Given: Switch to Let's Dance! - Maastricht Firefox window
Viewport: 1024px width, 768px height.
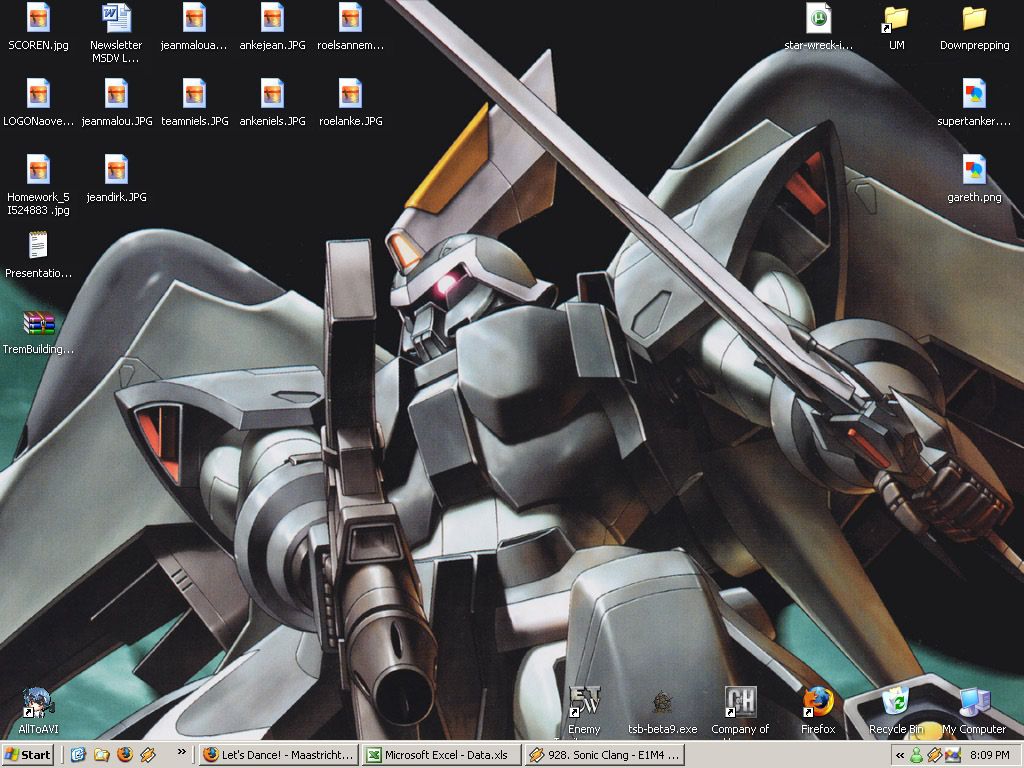Looking at the screenshot, I should pyautogui.click(x=278, y=755).
